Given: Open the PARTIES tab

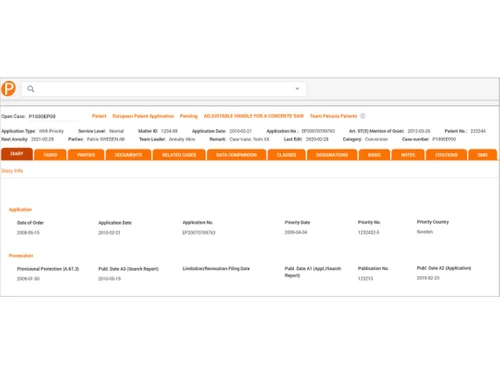Looking at the screenshot, I should (86, 155).
